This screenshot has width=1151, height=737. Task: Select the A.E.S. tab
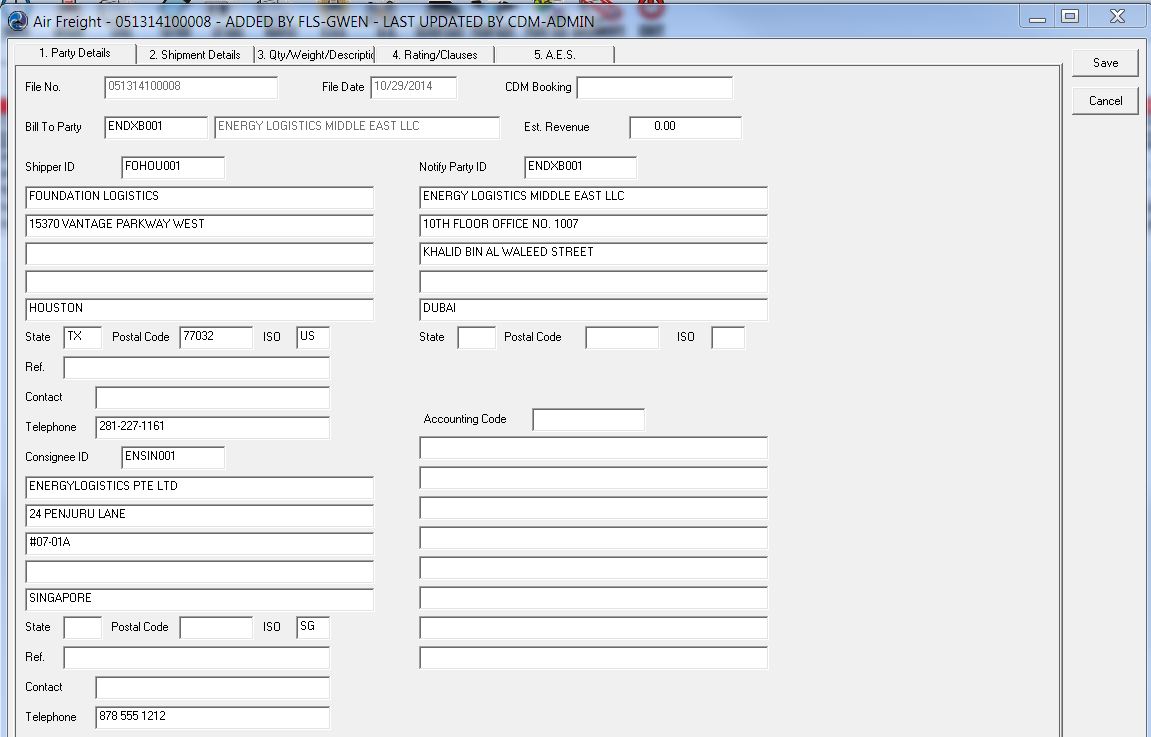pos(554,55)
